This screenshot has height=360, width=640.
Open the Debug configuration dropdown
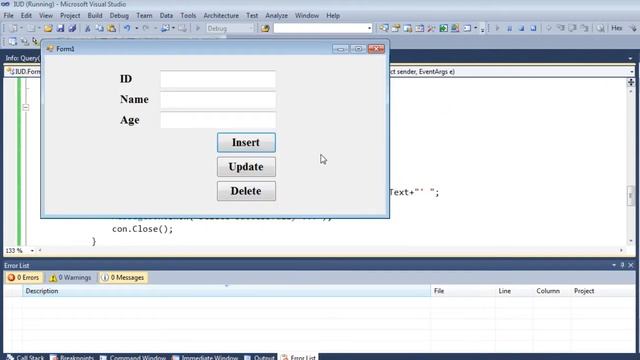pos(230,28)
